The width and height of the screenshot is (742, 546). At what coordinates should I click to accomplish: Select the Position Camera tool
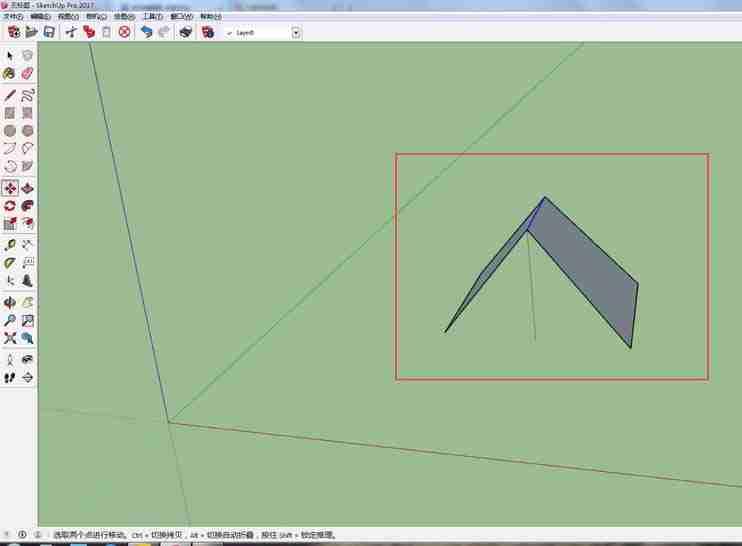pos(10,360)
